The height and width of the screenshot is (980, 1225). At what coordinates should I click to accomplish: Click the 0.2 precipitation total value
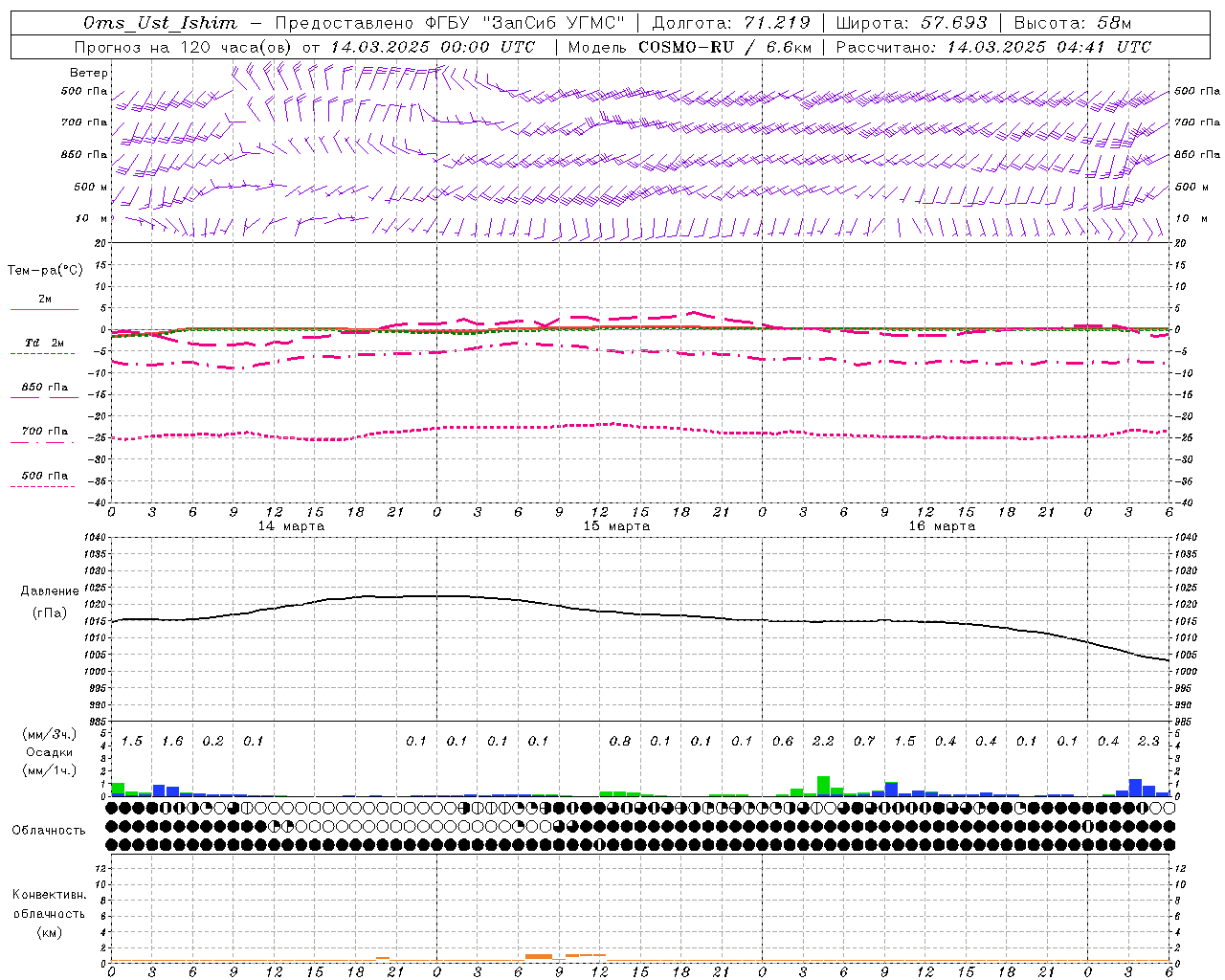point(212,742)
